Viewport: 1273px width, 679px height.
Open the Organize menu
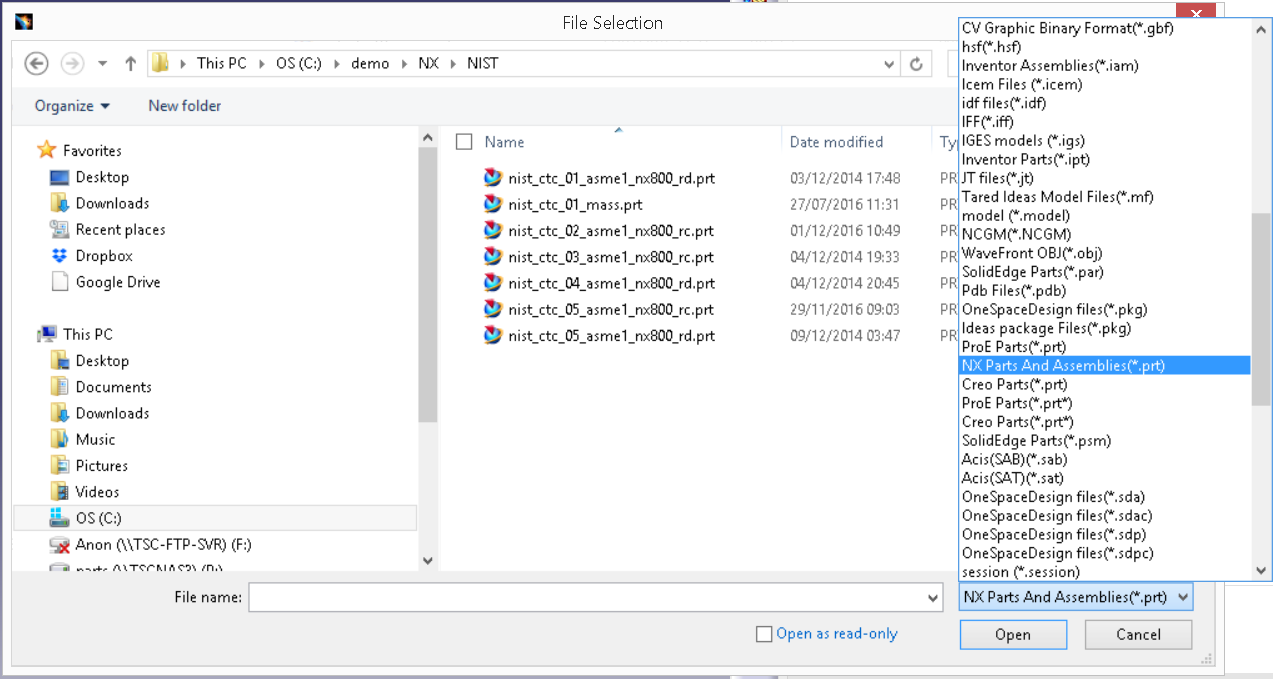coord(72,106)
